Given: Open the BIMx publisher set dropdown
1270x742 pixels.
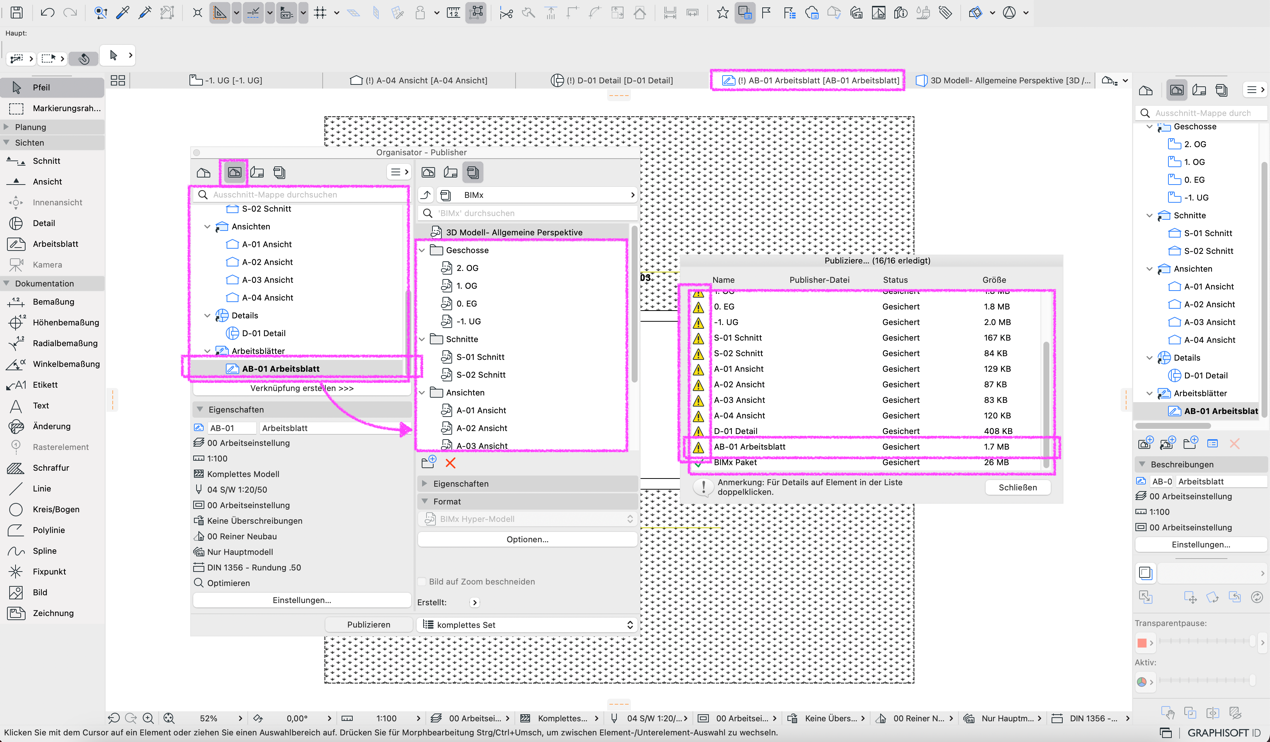Looking at the screenshot, I should pyautogui.click(x=537, y=195).
